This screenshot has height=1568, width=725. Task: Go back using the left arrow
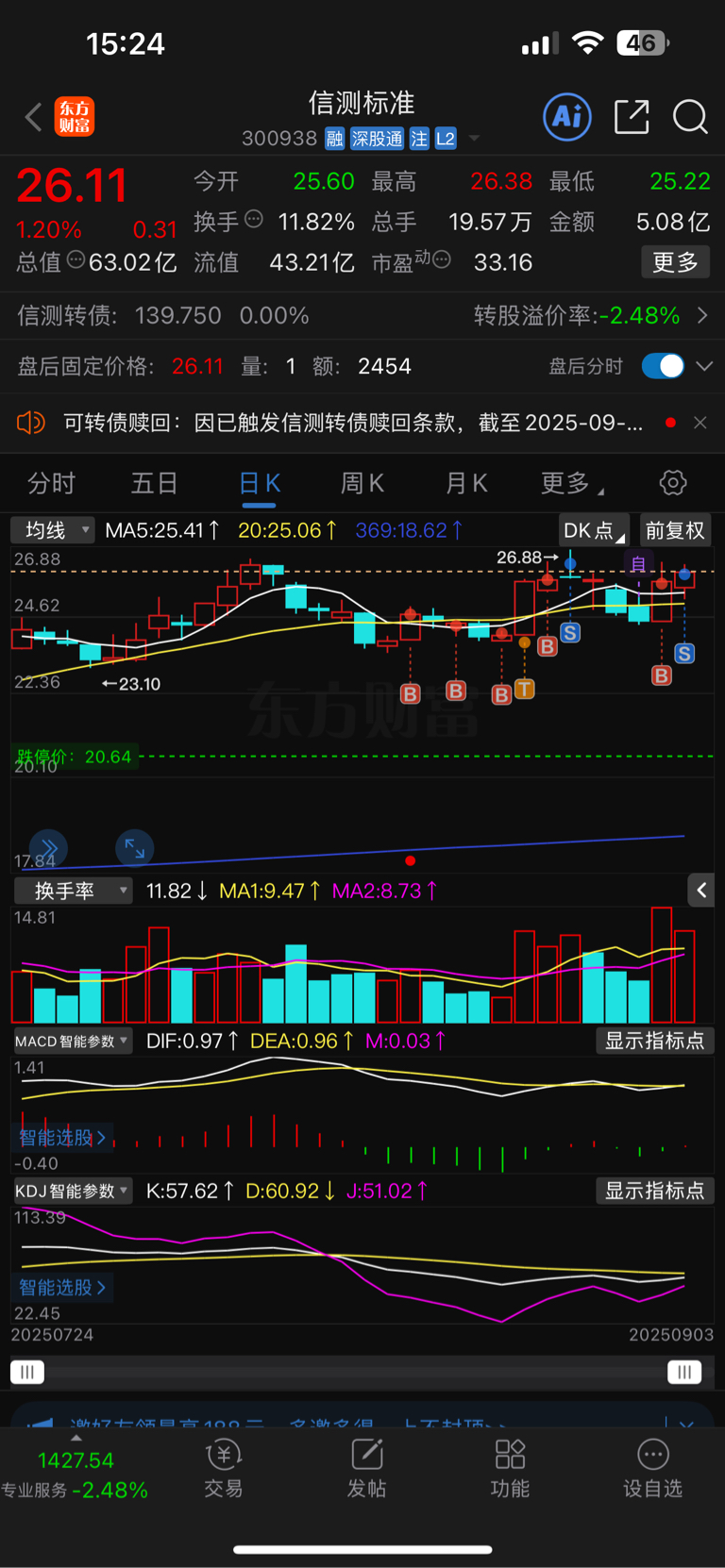33,117
